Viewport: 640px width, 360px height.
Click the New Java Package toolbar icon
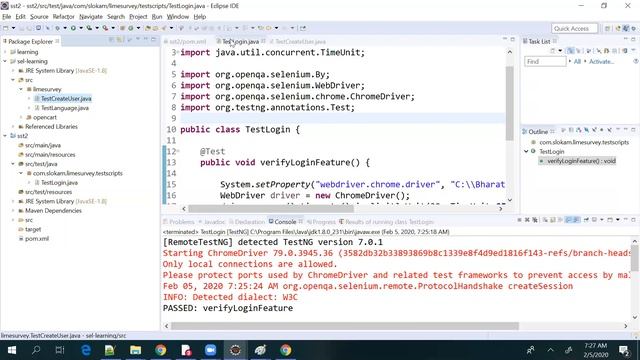(122, 28)
